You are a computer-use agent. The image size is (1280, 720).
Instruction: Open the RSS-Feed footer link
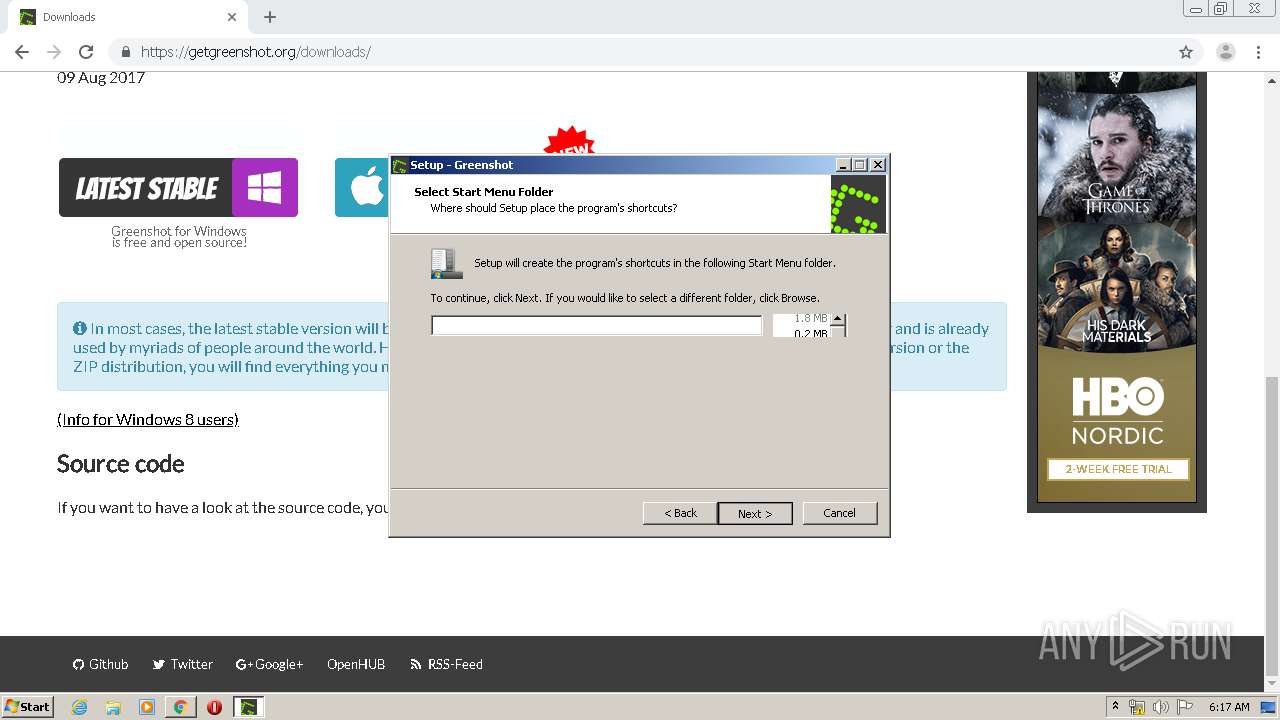pos(446,664)
